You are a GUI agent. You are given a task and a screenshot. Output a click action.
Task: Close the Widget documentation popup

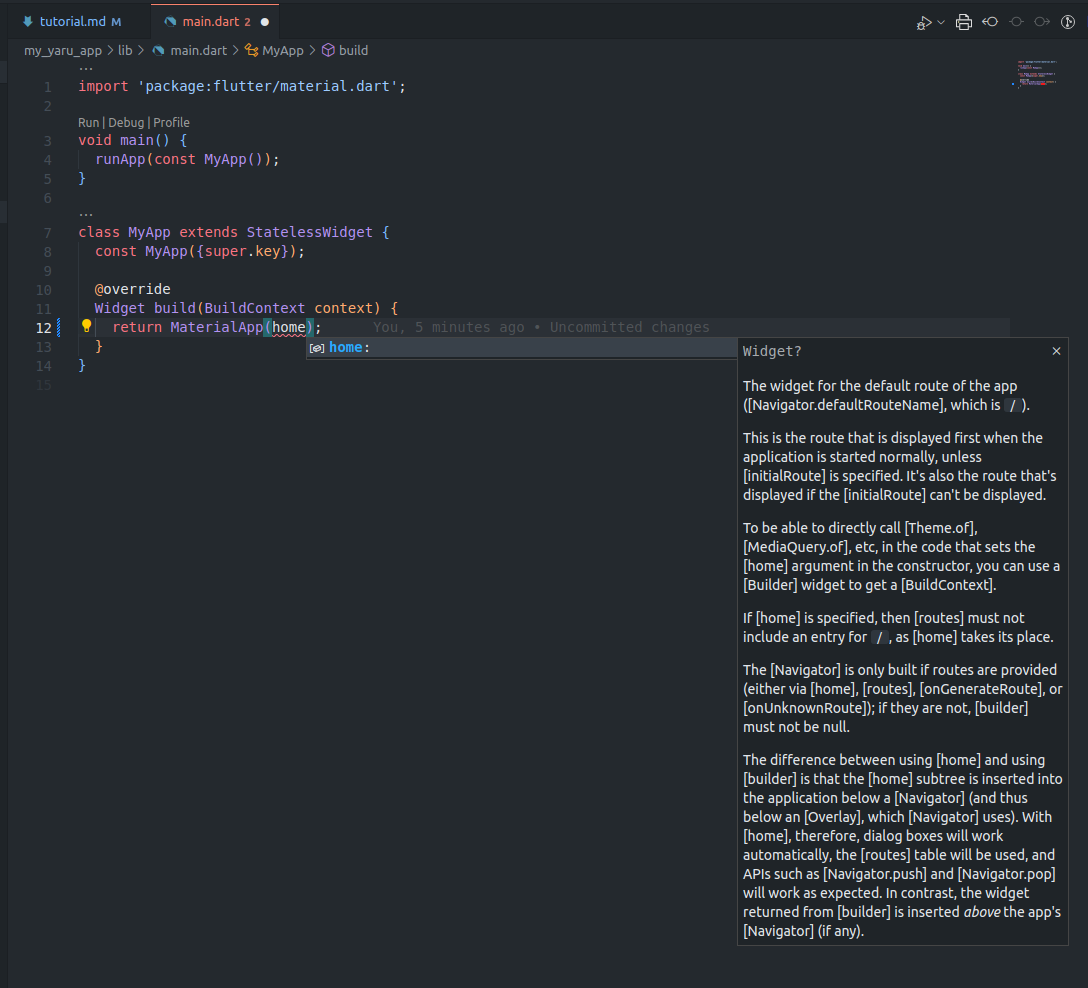coord(1056,351)
